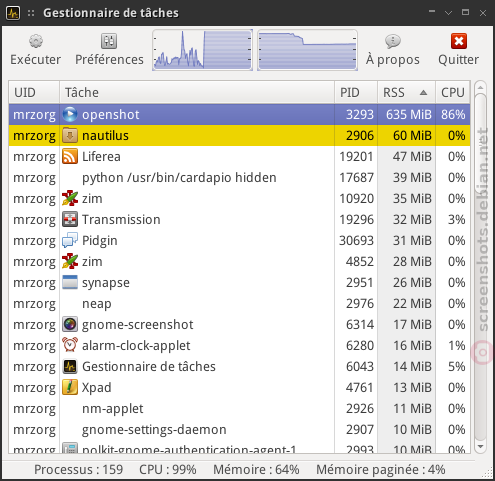The image size is (495, 481).
Task: Click the Gestionnaire de tâches row icon
Action: click(x=70, y=366)
